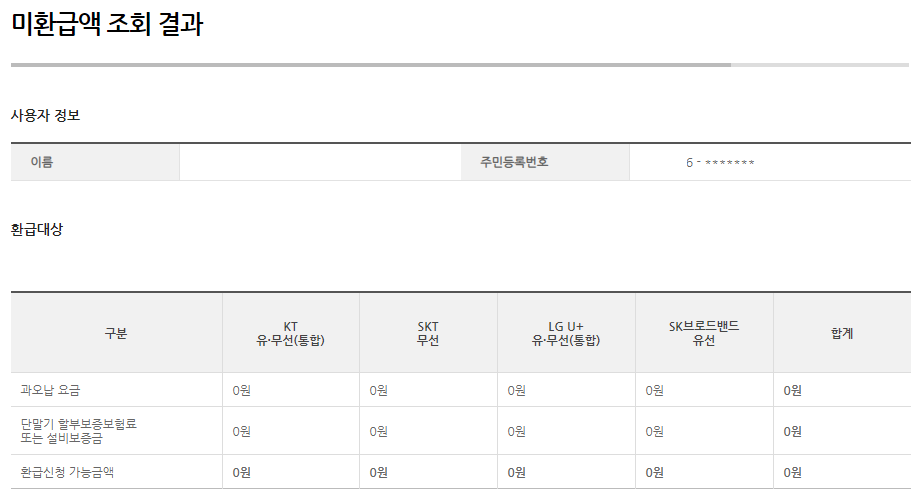
Task: Click KT amount in 단말기 할부보증보험료 row
Action: coord(241,432)
